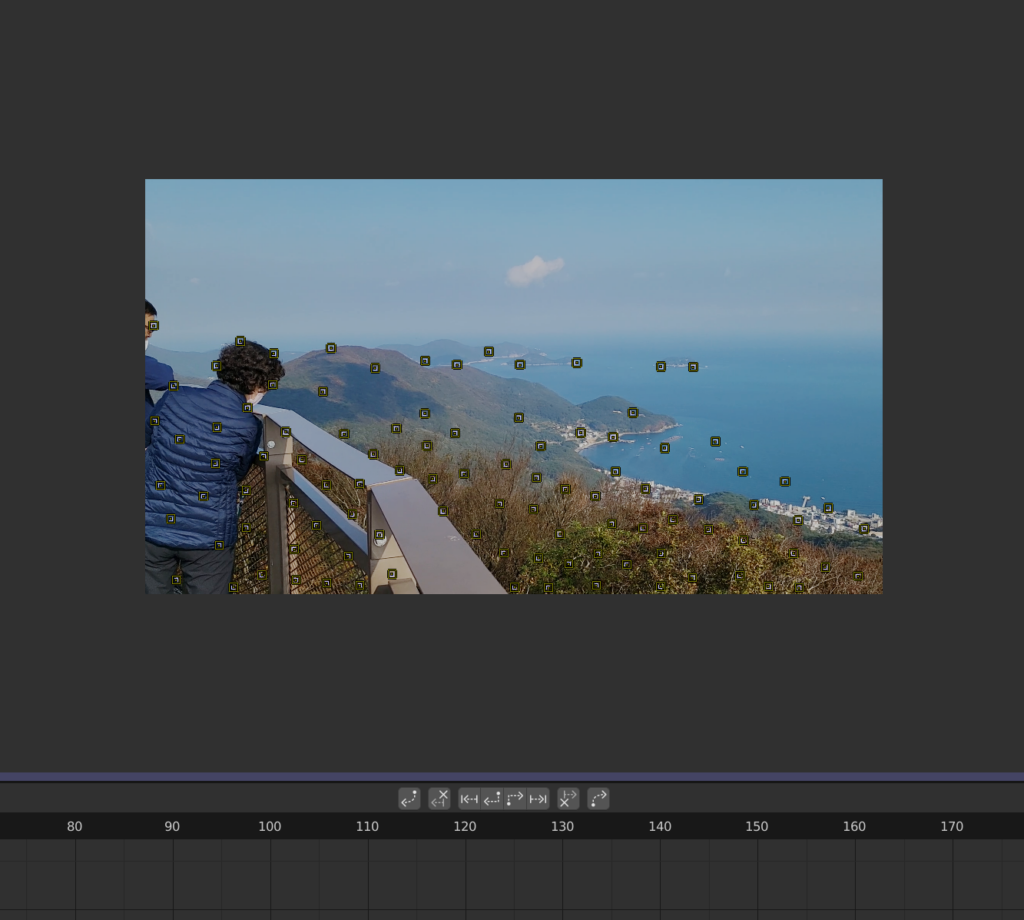Select frame 110 on the timeline ruler
This screenshot has height=920, width=1024.
[x=367, y=826]
